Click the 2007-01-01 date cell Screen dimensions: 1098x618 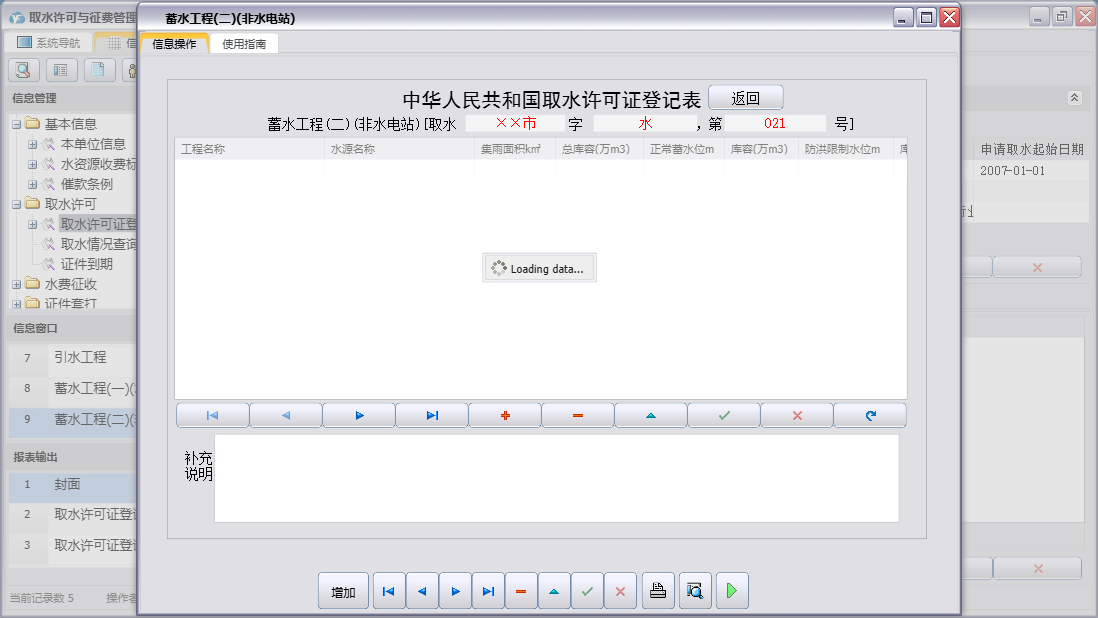coord(1031,171)
